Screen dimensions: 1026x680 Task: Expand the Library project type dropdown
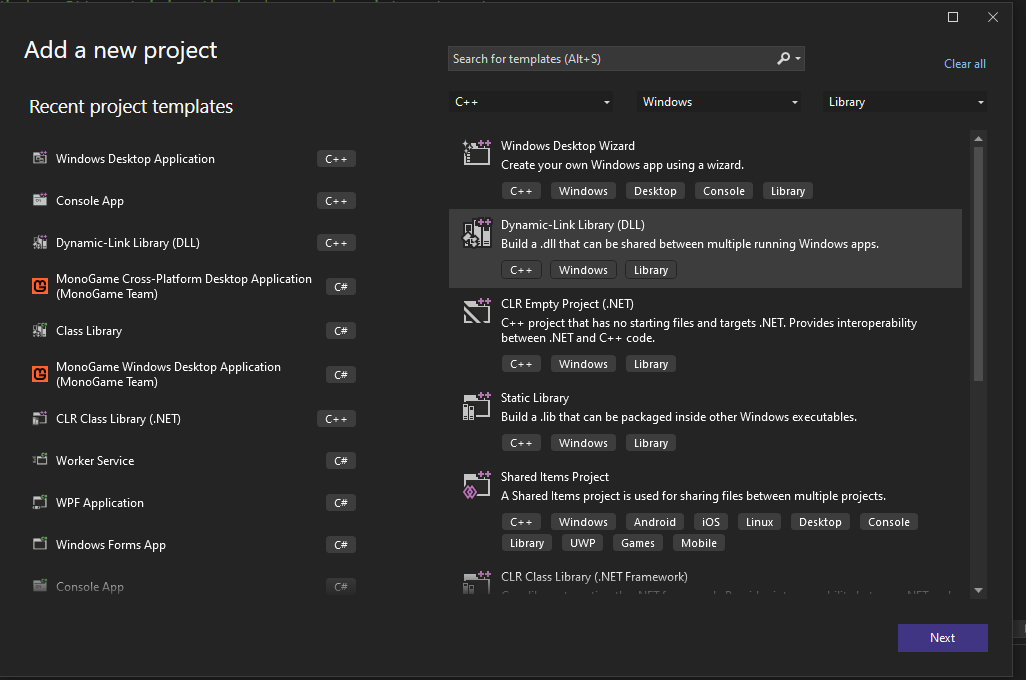click(x=906, y=102)
